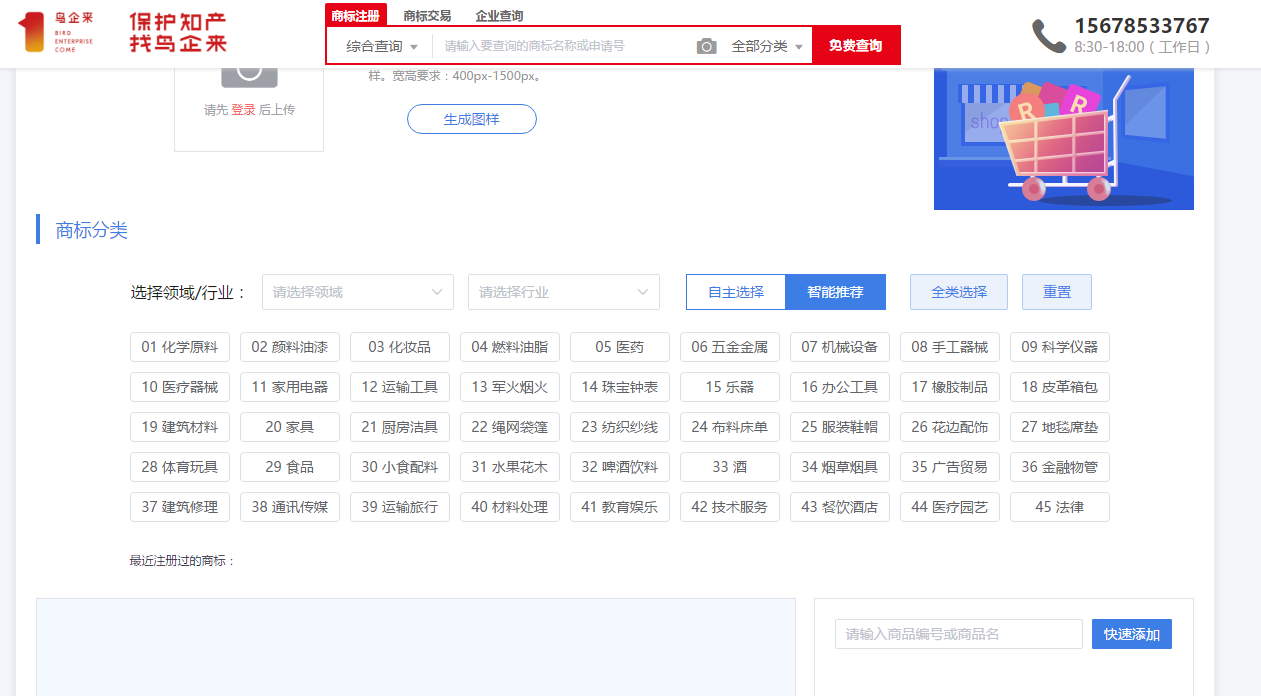The height and width of the screenshot is (696, 1261).
Task: Focus the trademark name search input
Action: (562, 46)
